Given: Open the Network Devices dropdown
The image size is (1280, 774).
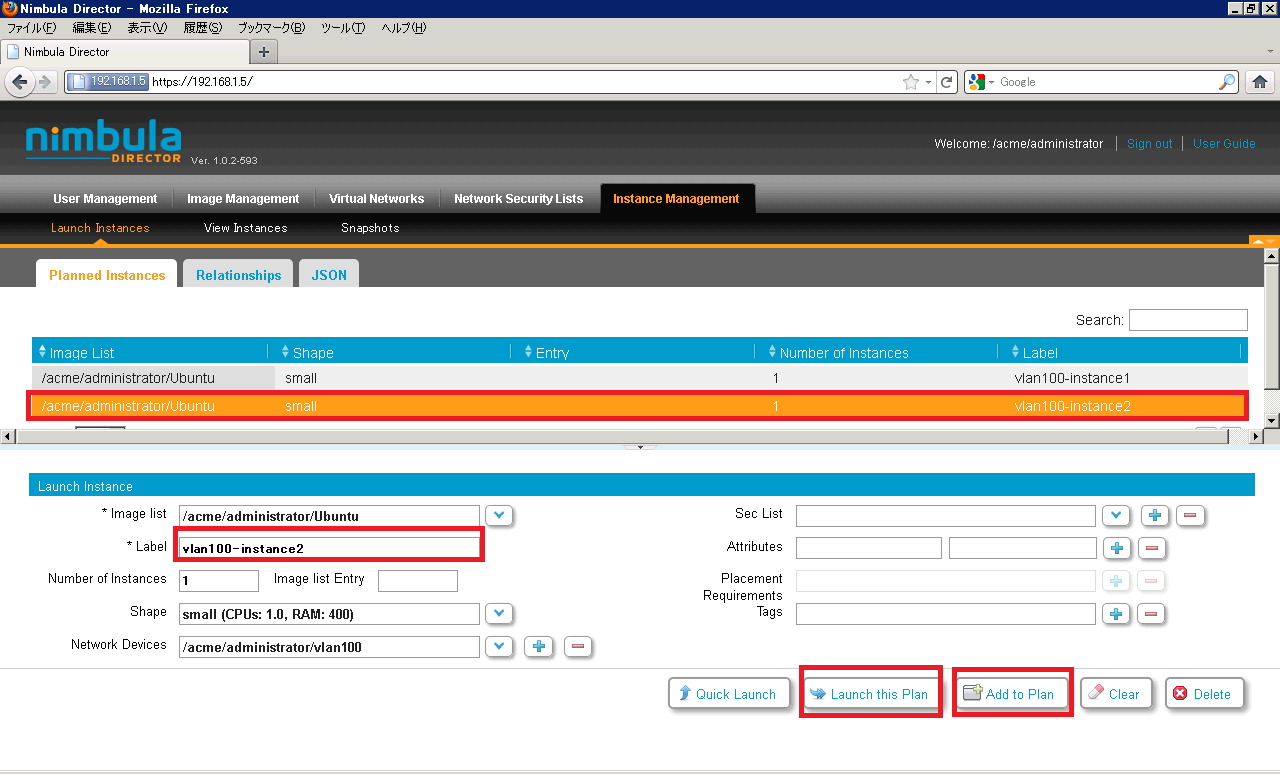Looking at the screenshot, I should (499, 647).
